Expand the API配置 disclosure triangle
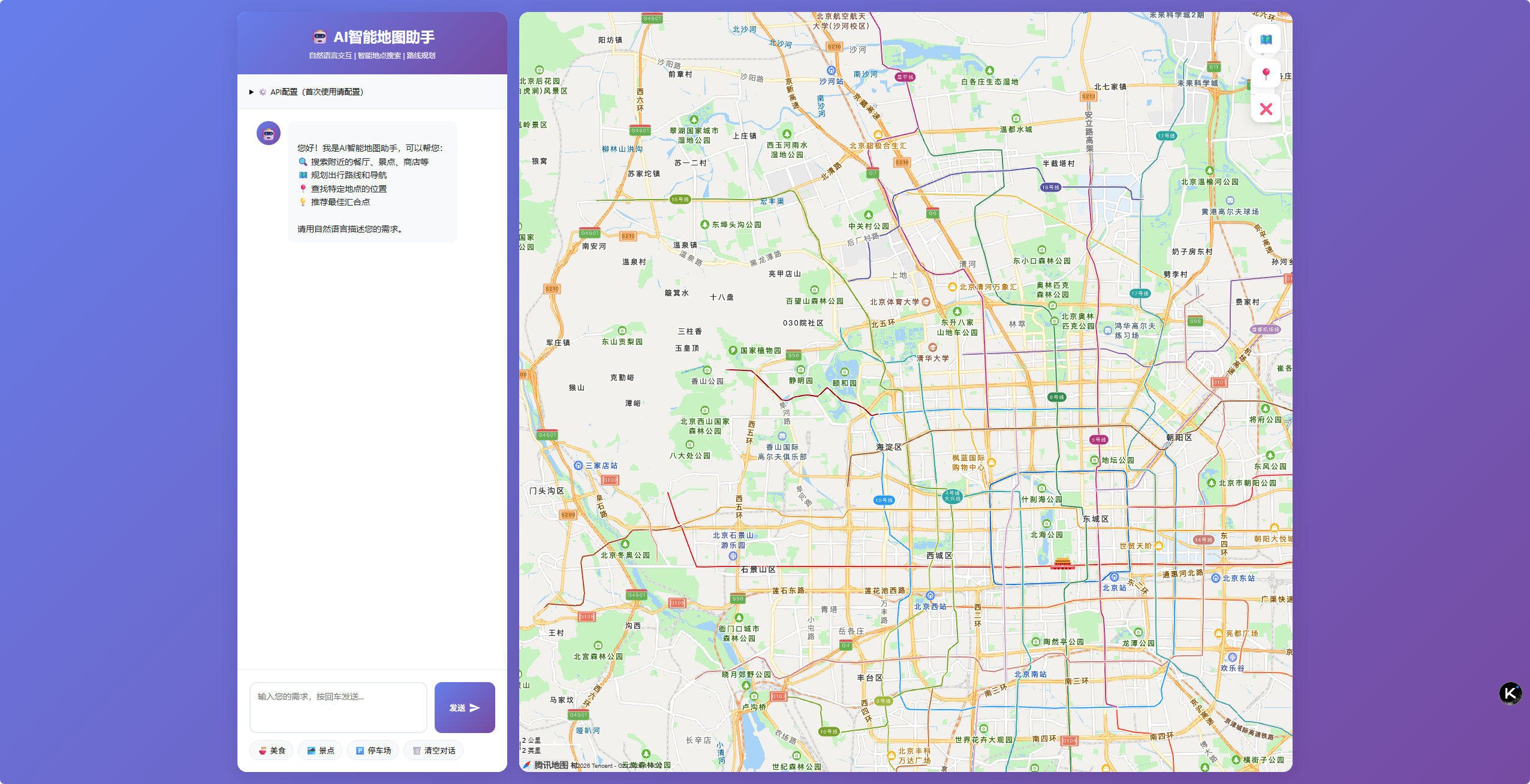The image size is (1530, 784). coord(251,92)
